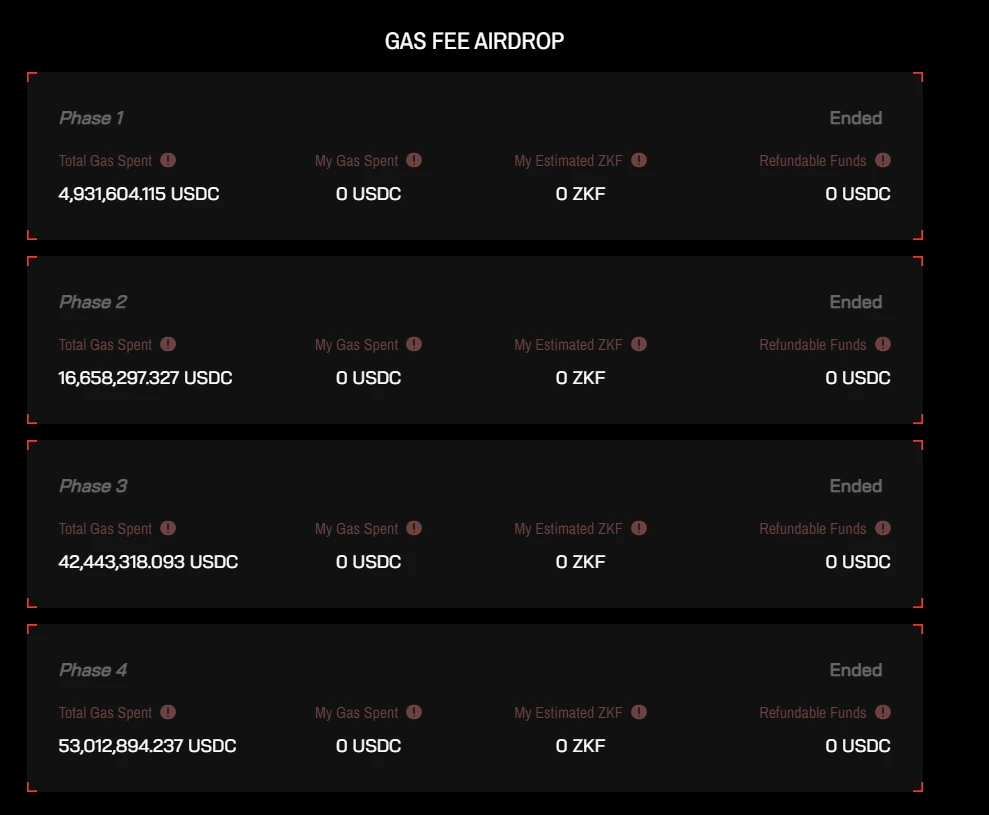Click info icon beside Phase 1 Total Gas Spent
The height and width of the screenshot is (815, 989).
pos(168,160)
